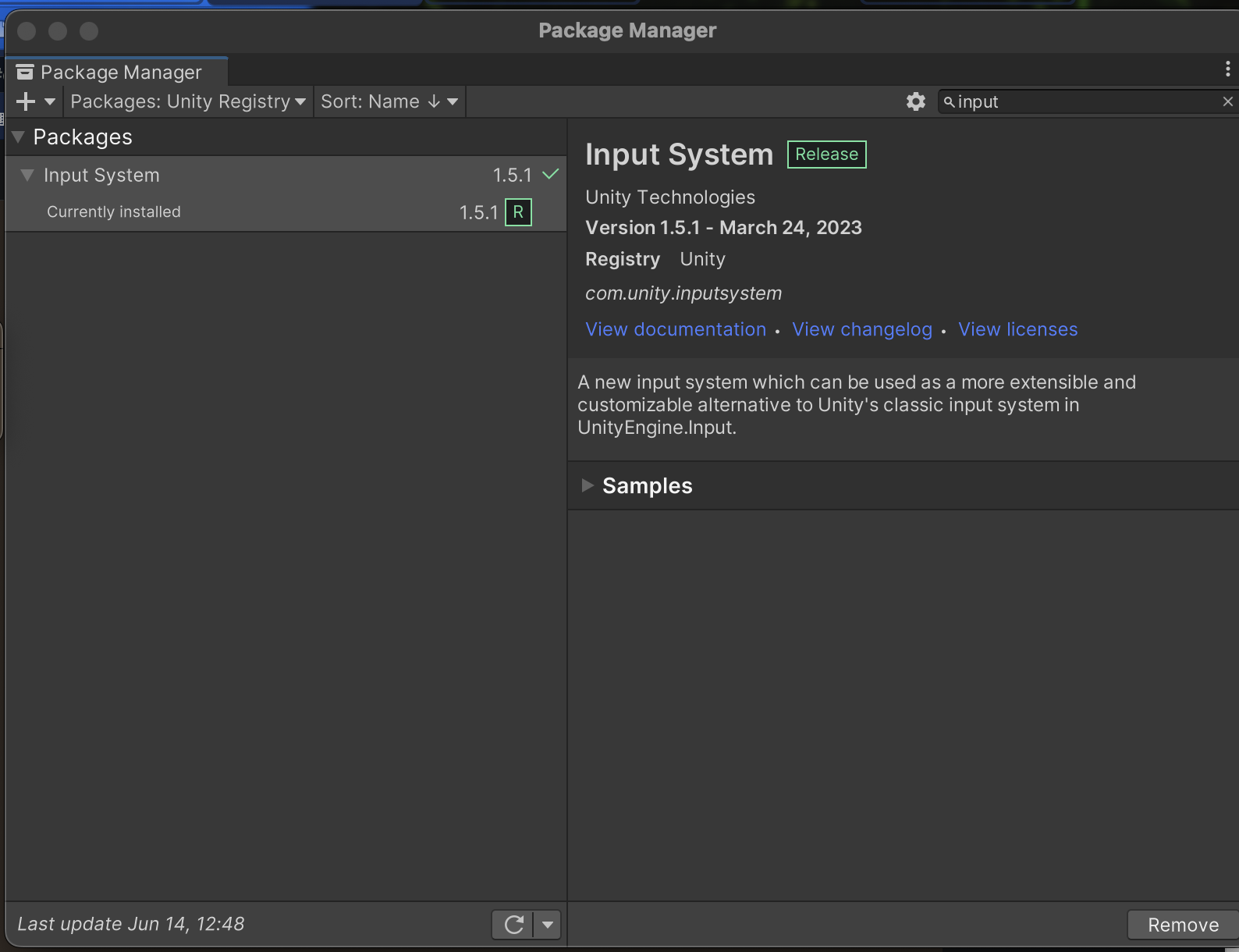This screenshot has width=1239, height=952.
Task: Open the Sort: Name dropdown
Action: click(389, 101)
